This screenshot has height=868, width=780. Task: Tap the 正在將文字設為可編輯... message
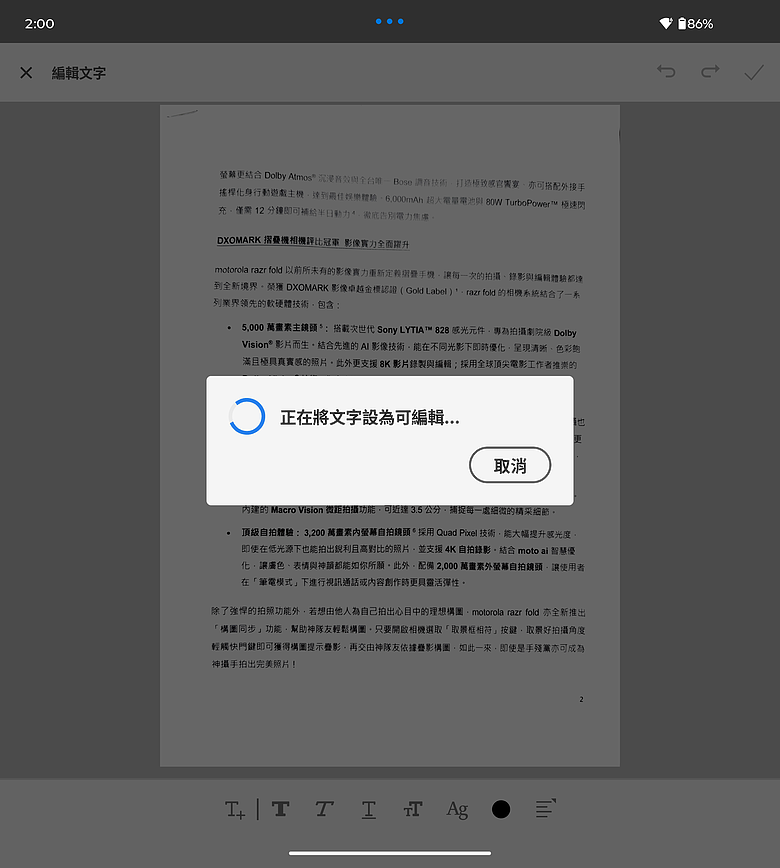click(x=369, y=417)
